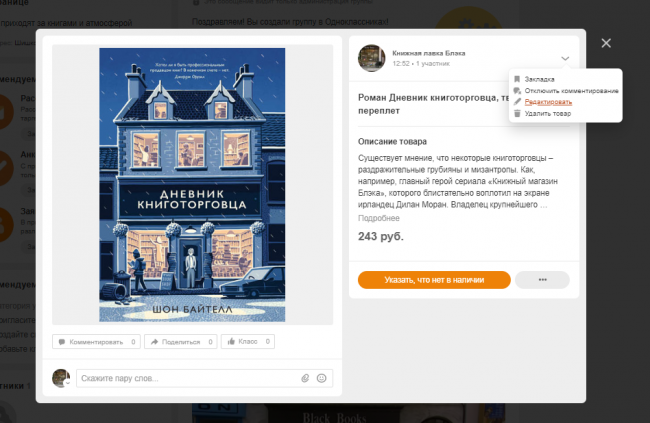Screen dimensions: 650x423
Task: Select Закладка in the dropdown menu
Action: 539,78
